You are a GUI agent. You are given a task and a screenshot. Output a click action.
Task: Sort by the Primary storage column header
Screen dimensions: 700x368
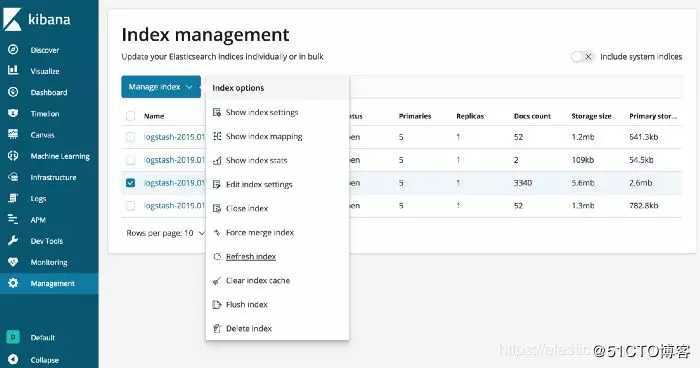click(653, 116)
